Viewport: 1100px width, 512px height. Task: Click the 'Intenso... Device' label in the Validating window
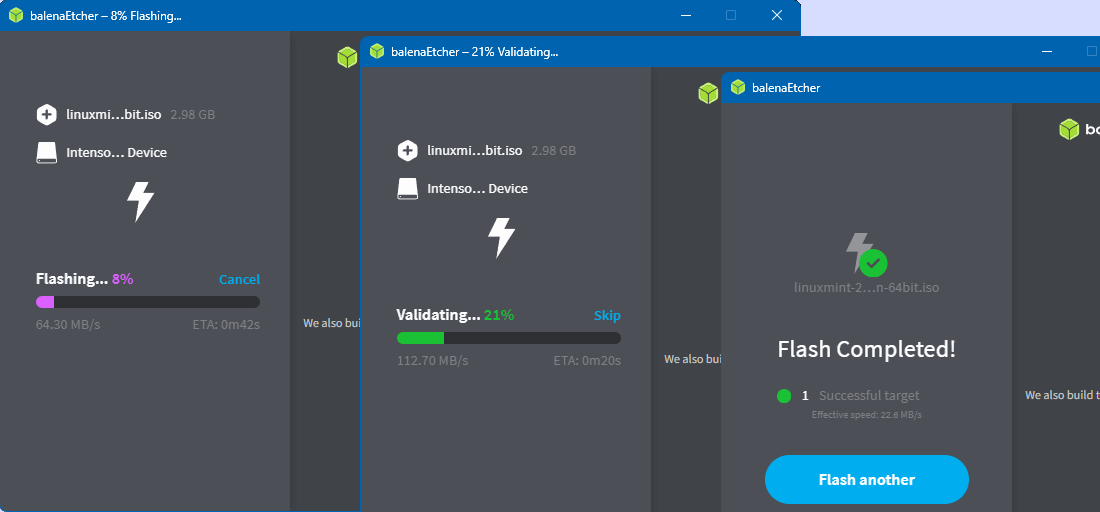[477, 189]
